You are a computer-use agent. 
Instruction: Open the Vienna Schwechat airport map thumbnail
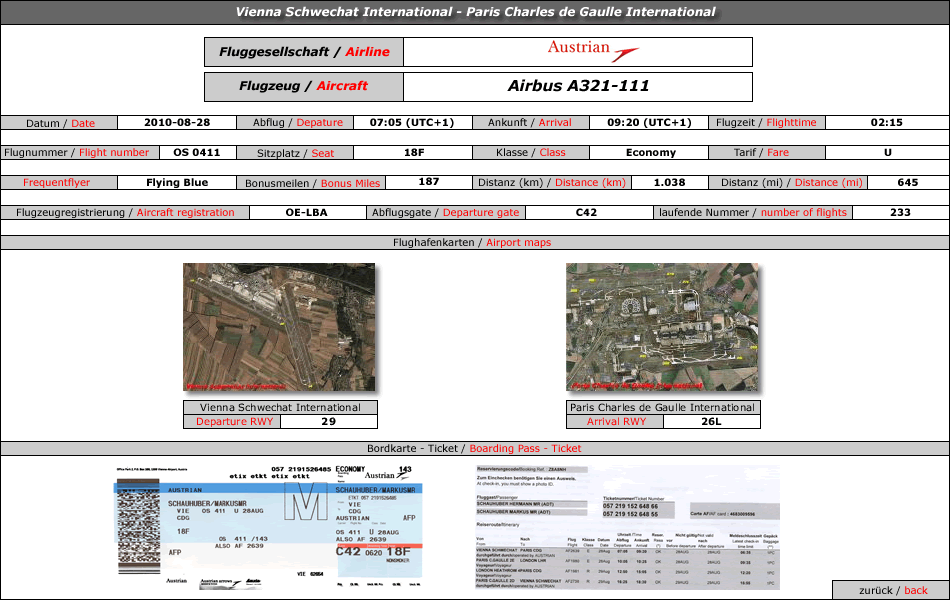pyautogui.click(x=279, y=327)
